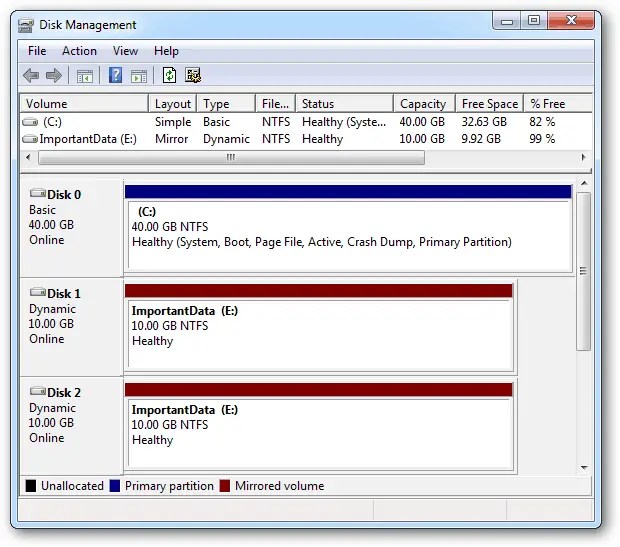Click the Mirrored volume red legend swatch
Viewport: 620px width, 547px height.
coord(225,486)
